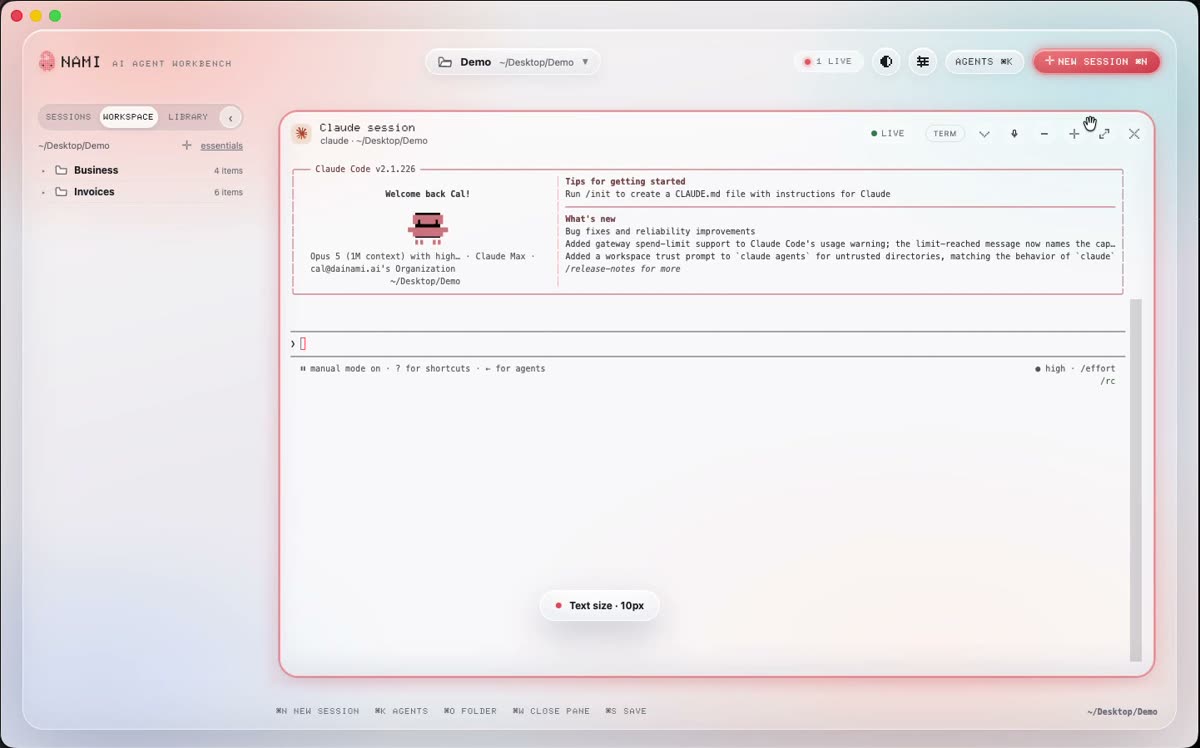The image size is (1200, 748).
Task: Click the Claude pixel mascot image
Action: 427,228
